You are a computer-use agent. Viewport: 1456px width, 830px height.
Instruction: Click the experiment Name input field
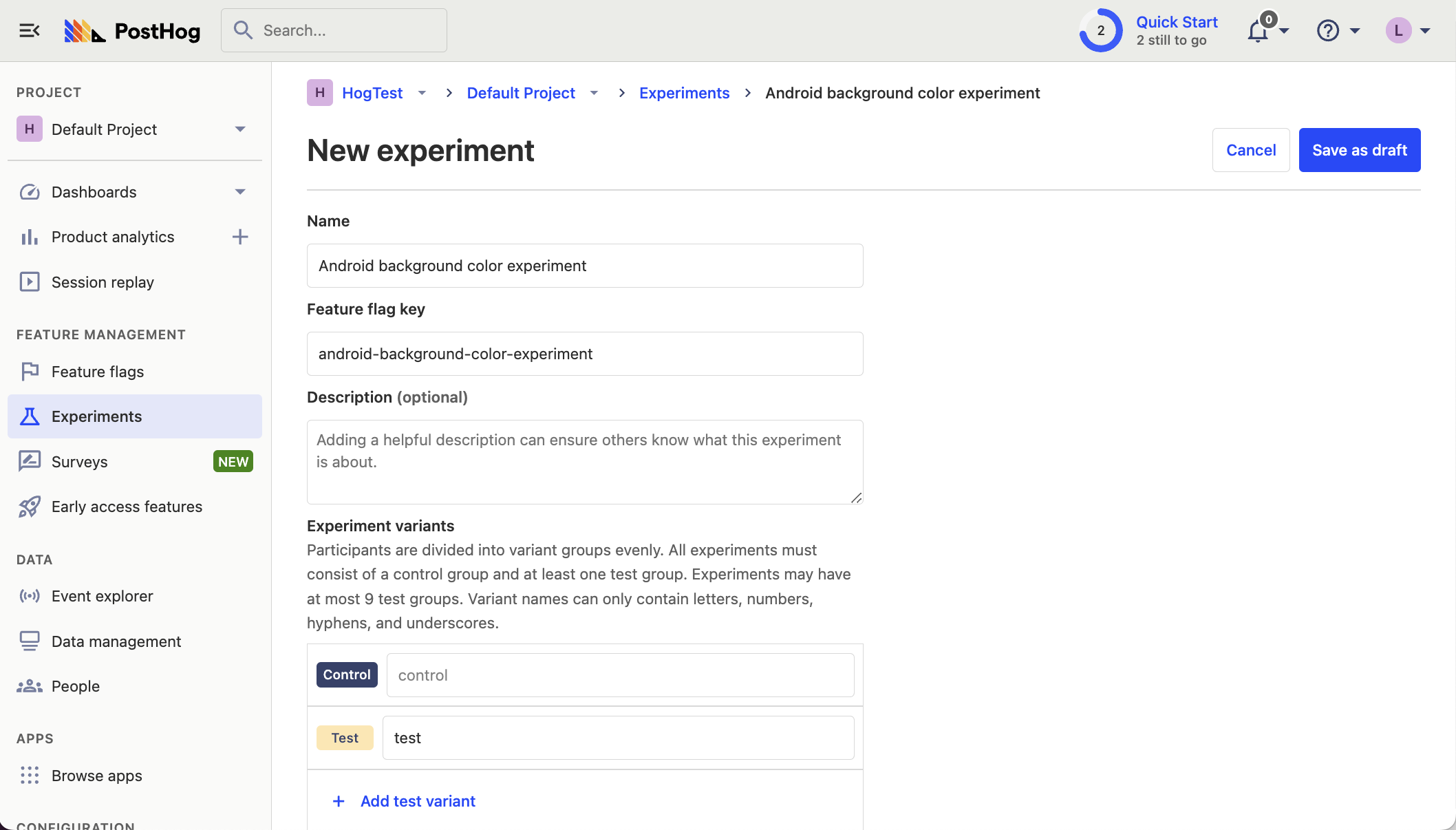click(584, 266)
